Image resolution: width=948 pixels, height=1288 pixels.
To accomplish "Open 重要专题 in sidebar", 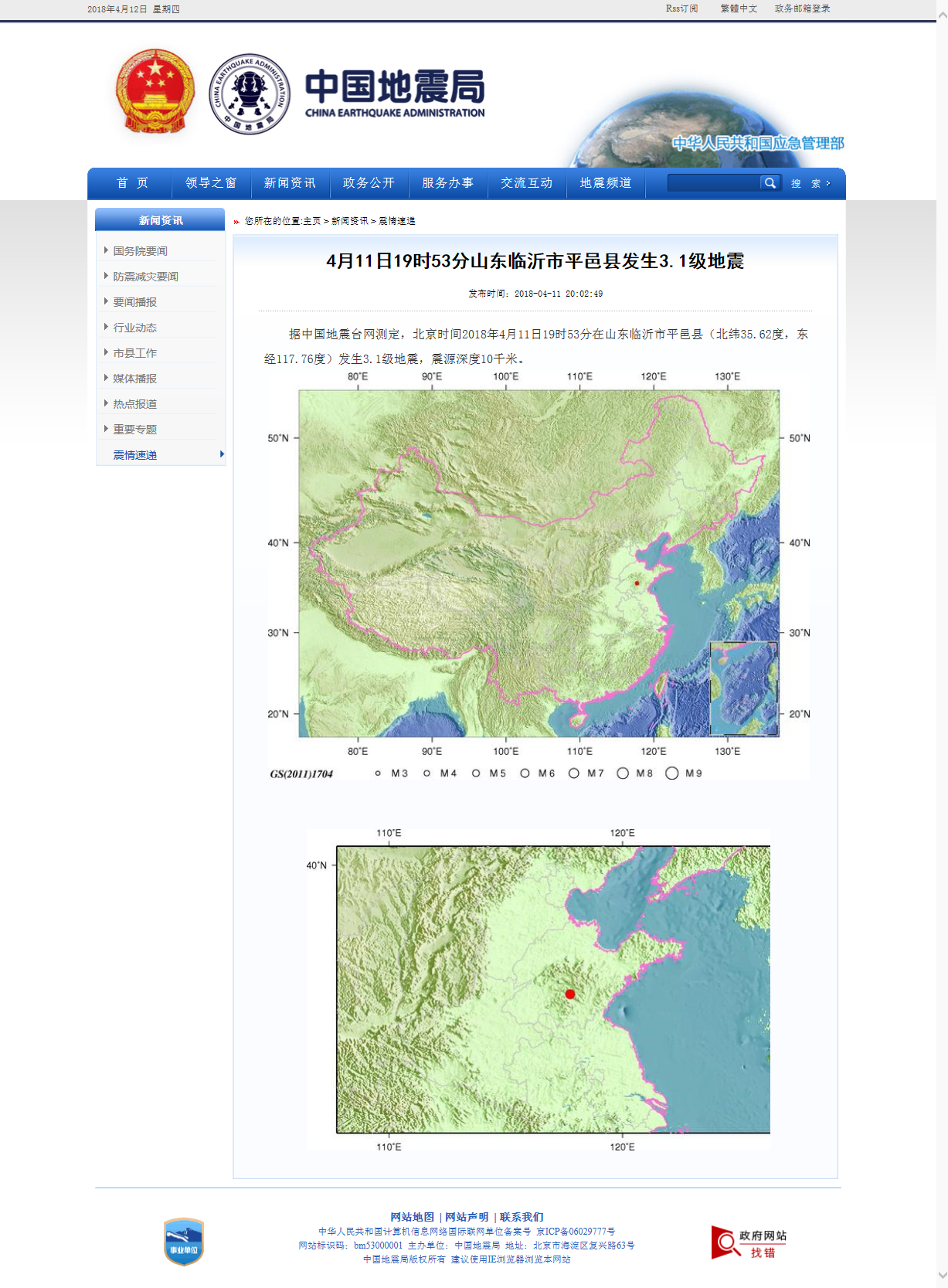I will [134, 430].
